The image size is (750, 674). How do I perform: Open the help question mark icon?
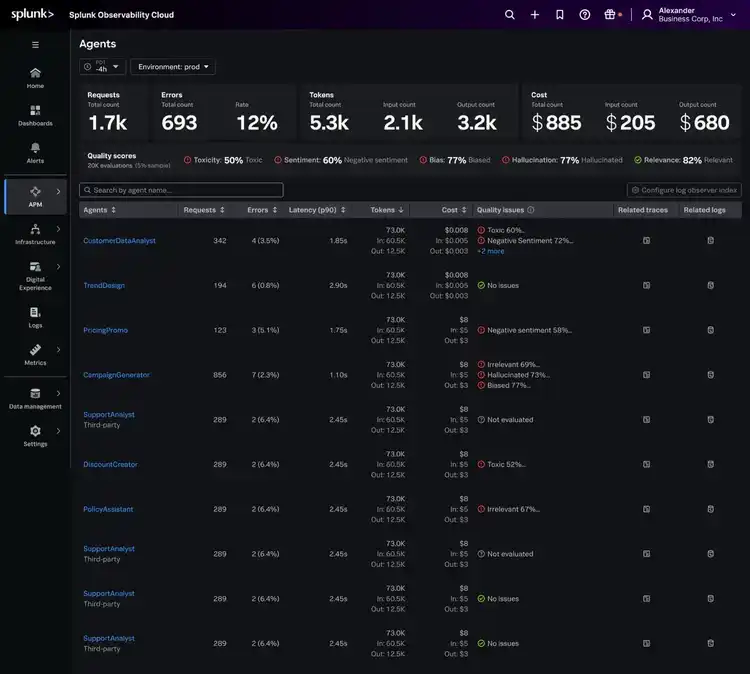pos(585,15)
